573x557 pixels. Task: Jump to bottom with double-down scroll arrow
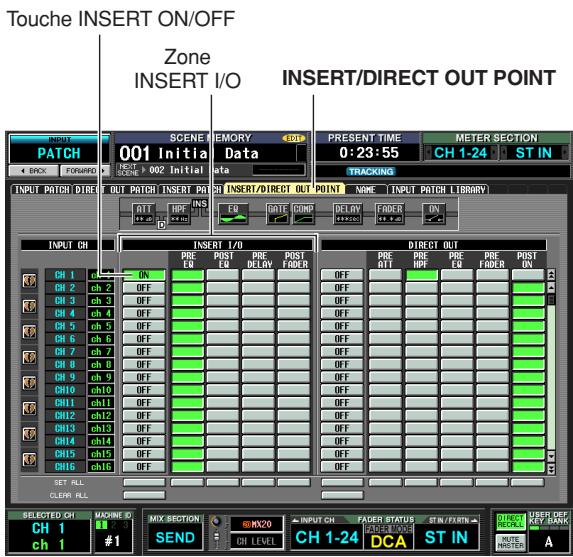point(551,468)
